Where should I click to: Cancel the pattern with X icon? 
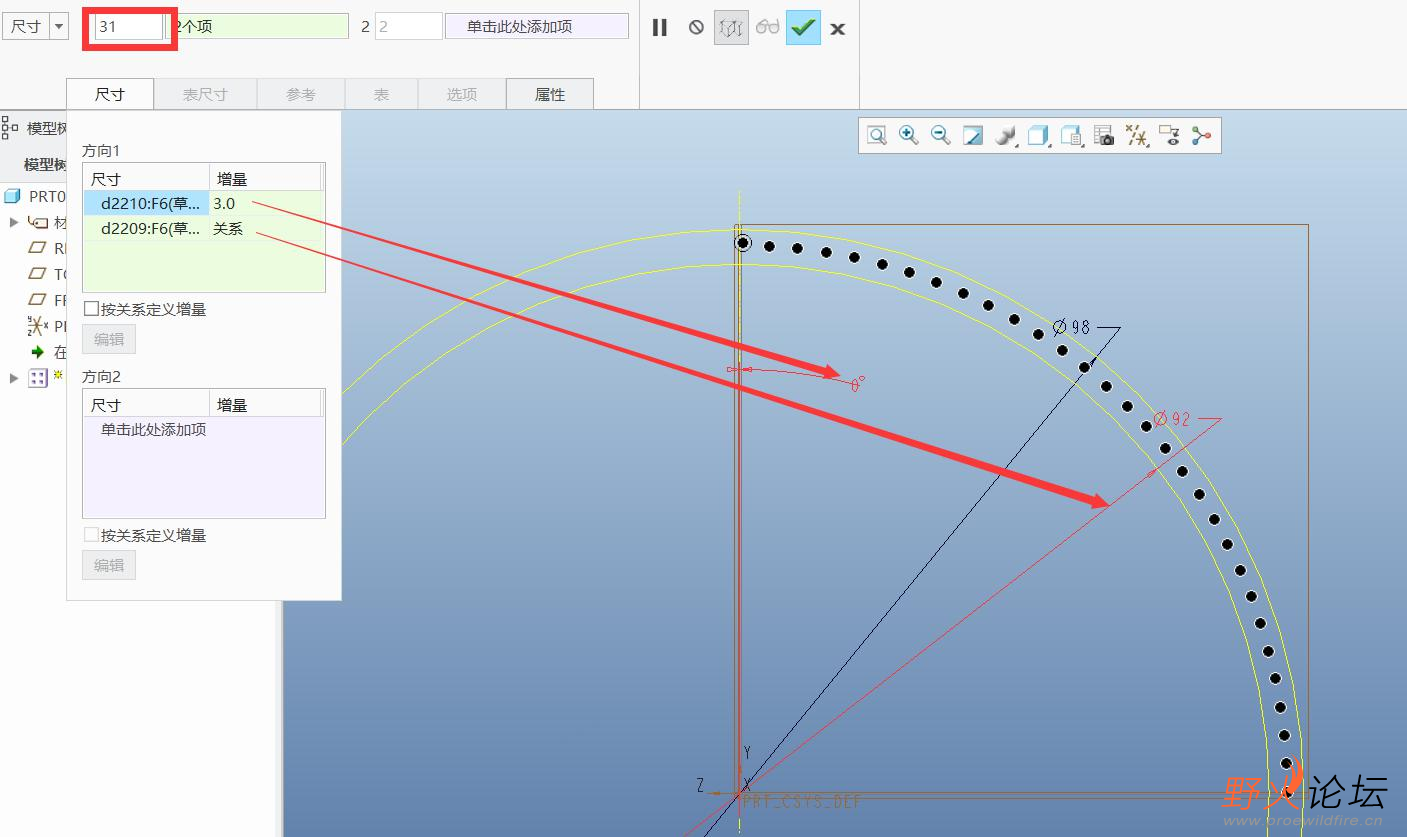838,29
